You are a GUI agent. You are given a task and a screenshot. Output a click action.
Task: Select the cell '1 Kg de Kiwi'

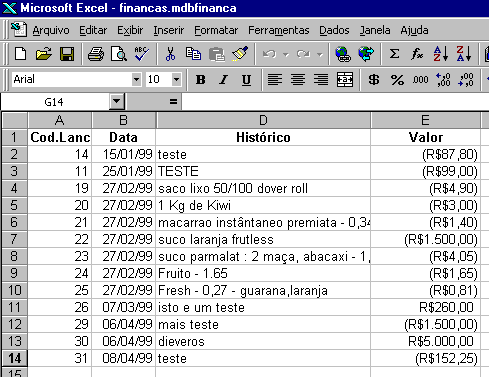[x=263, y=205]
